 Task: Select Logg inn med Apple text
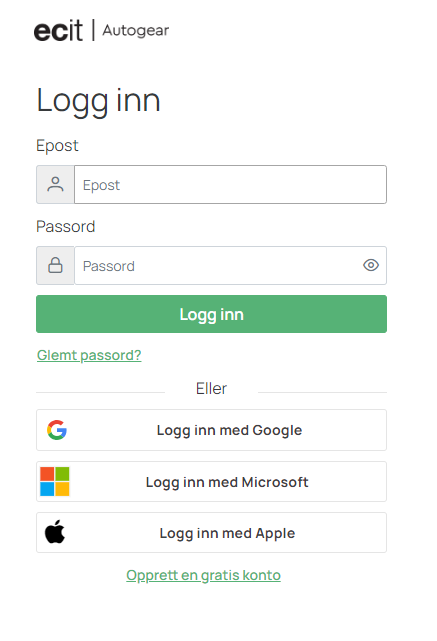click(x=227, y=533)
